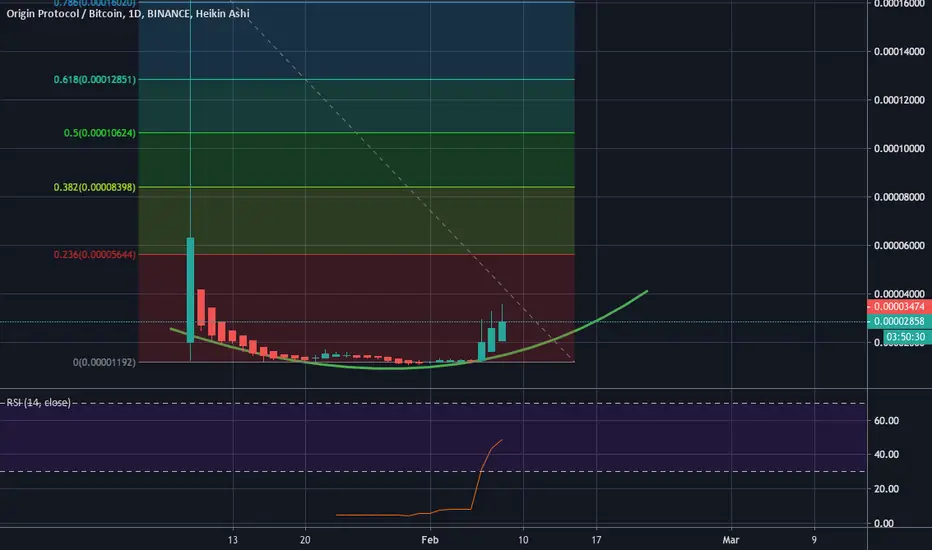Select the RSI (14, close) indicator label
Viewport: 932px width, 550px height.
tap(39, 403)
